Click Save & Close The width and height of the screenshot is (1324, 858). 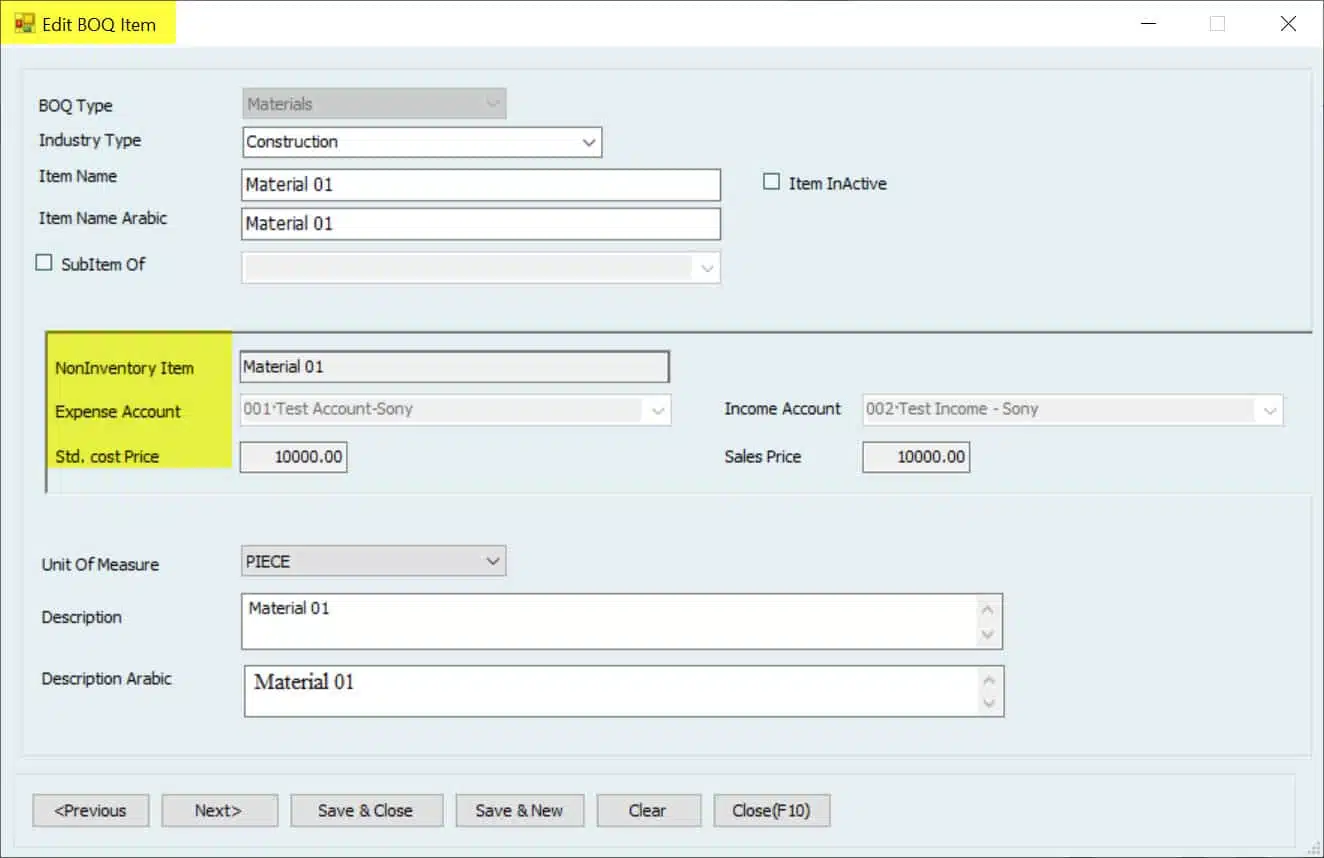pyautogui.click(x=366, y=811)
